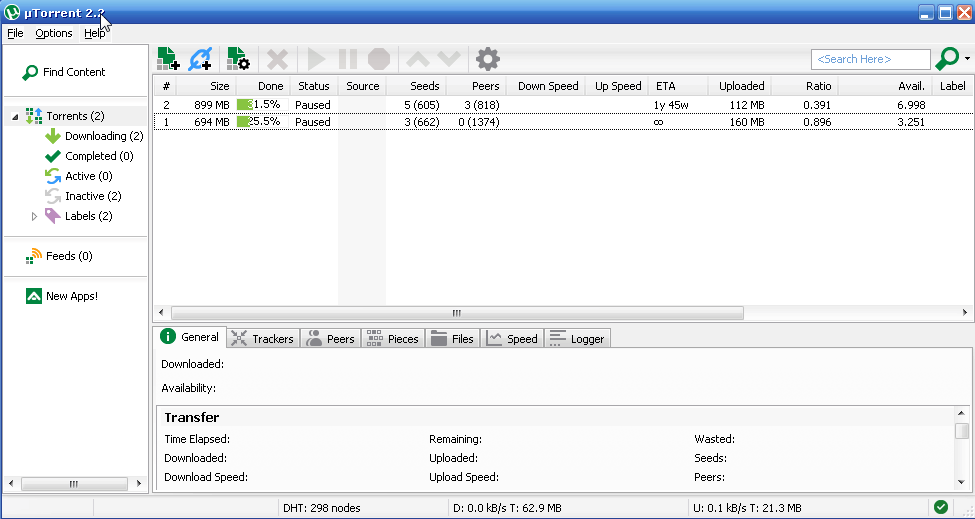Collapse the Torrents tree node
The image size is (975, 519).
[15, 116]
